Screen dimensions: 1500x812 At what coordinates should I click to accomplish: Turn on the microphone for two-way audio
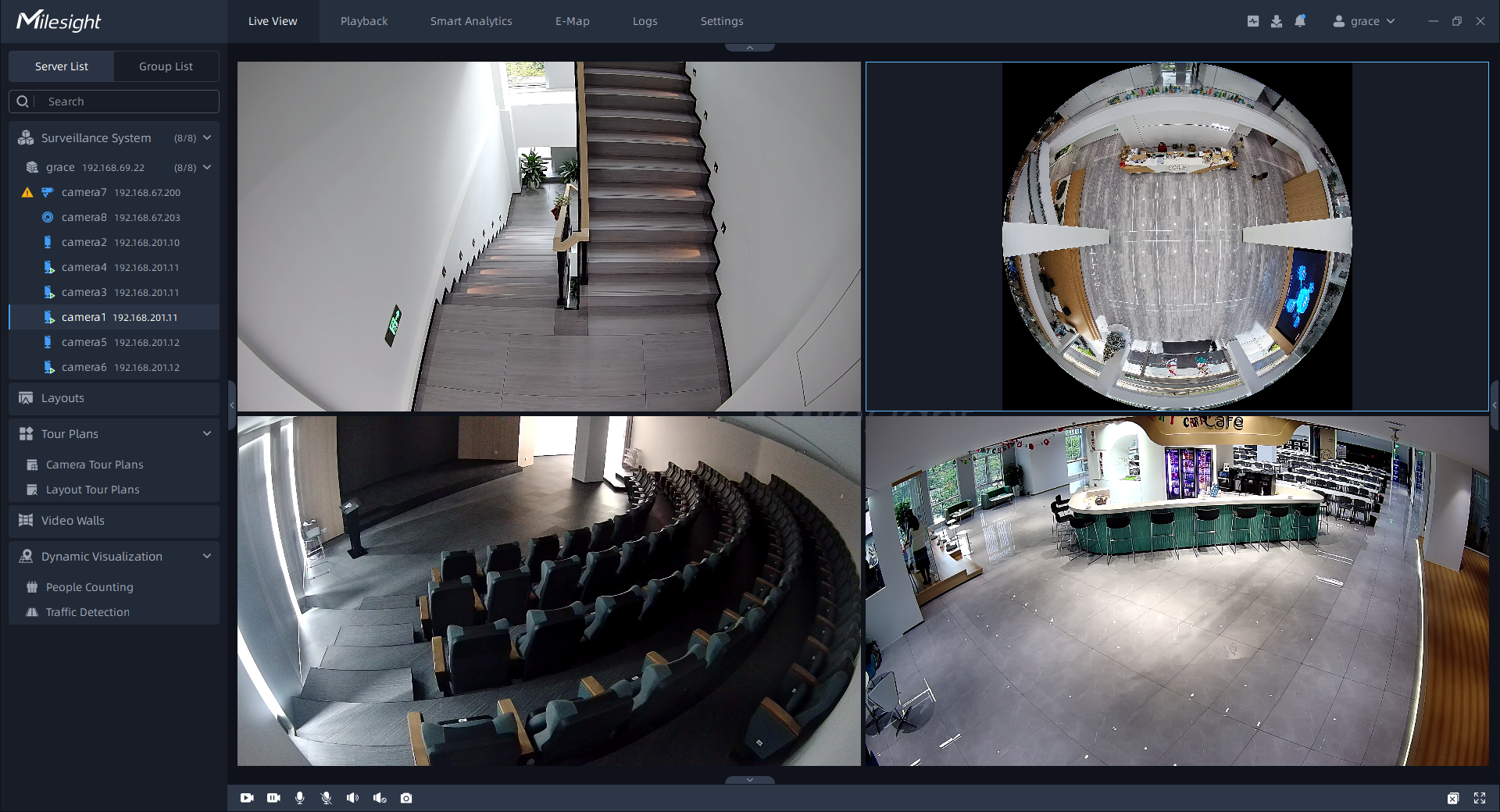coord(300,798)
